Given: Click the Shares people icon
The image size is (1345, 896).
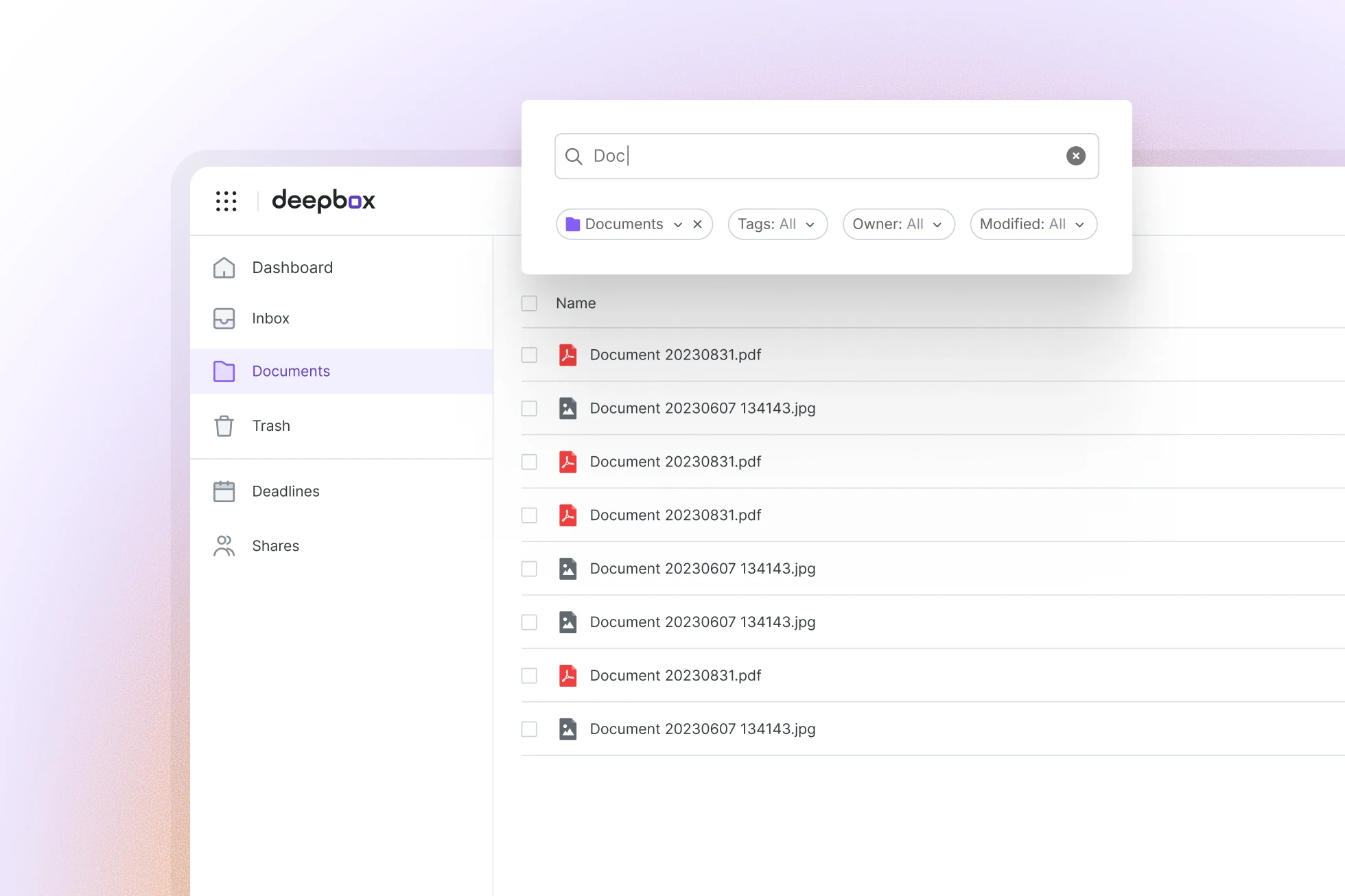Looking at the screenshot, I should [x=224, y=546].
